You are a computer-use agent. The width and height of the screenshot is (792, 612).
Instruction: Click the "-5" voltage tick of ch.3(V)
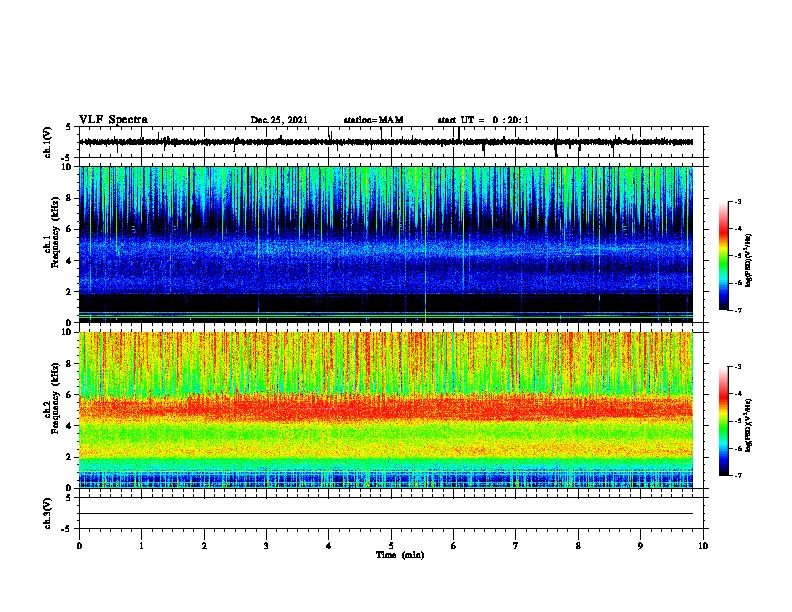click(x=67, y=529)
